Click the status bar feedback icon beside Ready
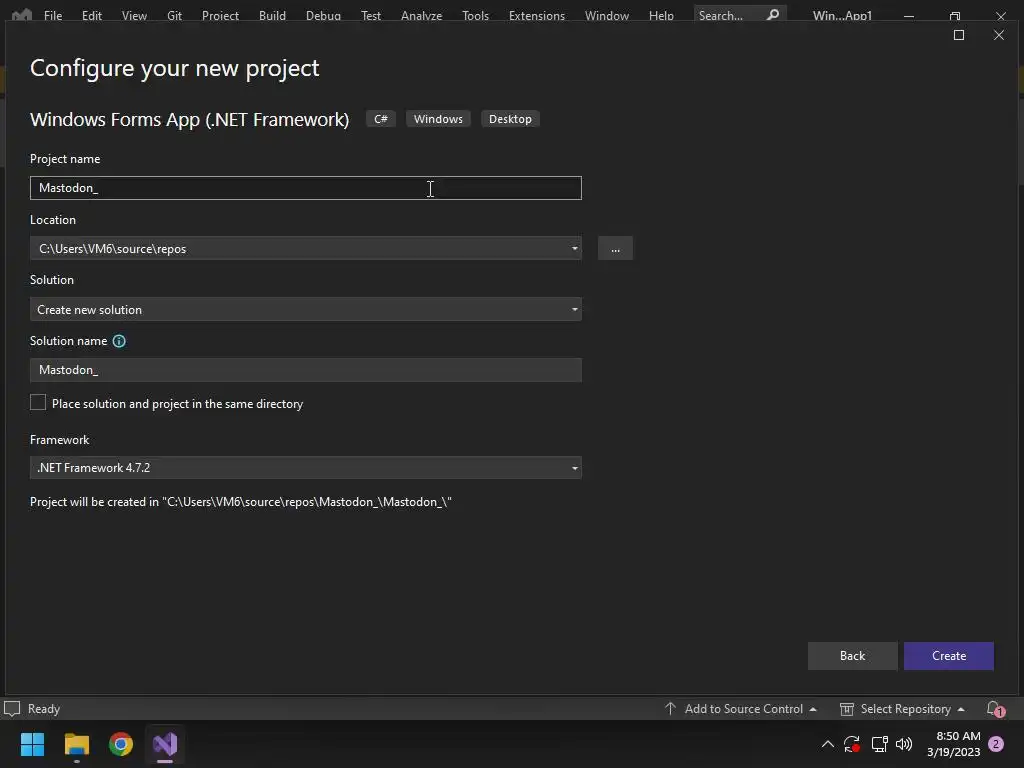This screenshot has height=768, width=1024. pos(12,709)
